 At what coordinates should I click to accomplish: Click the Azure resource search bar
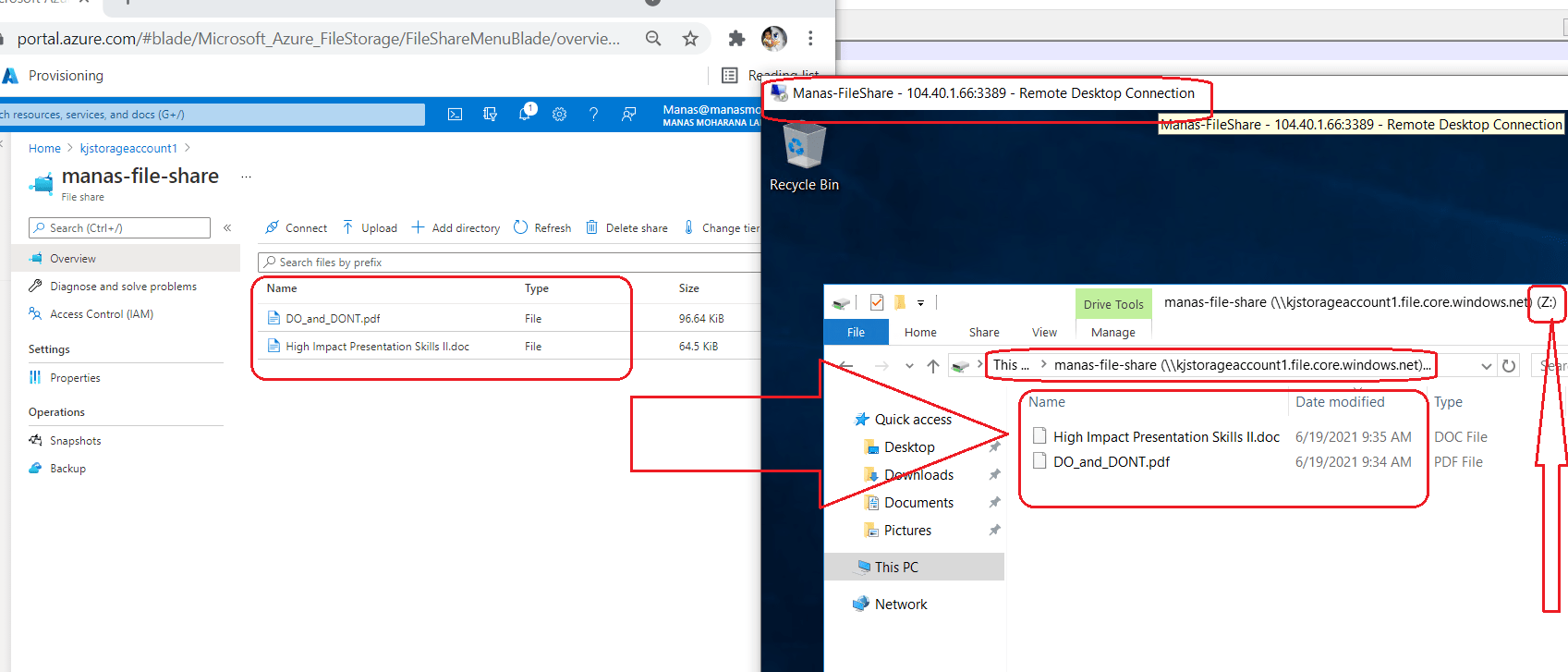coord(213,115)
